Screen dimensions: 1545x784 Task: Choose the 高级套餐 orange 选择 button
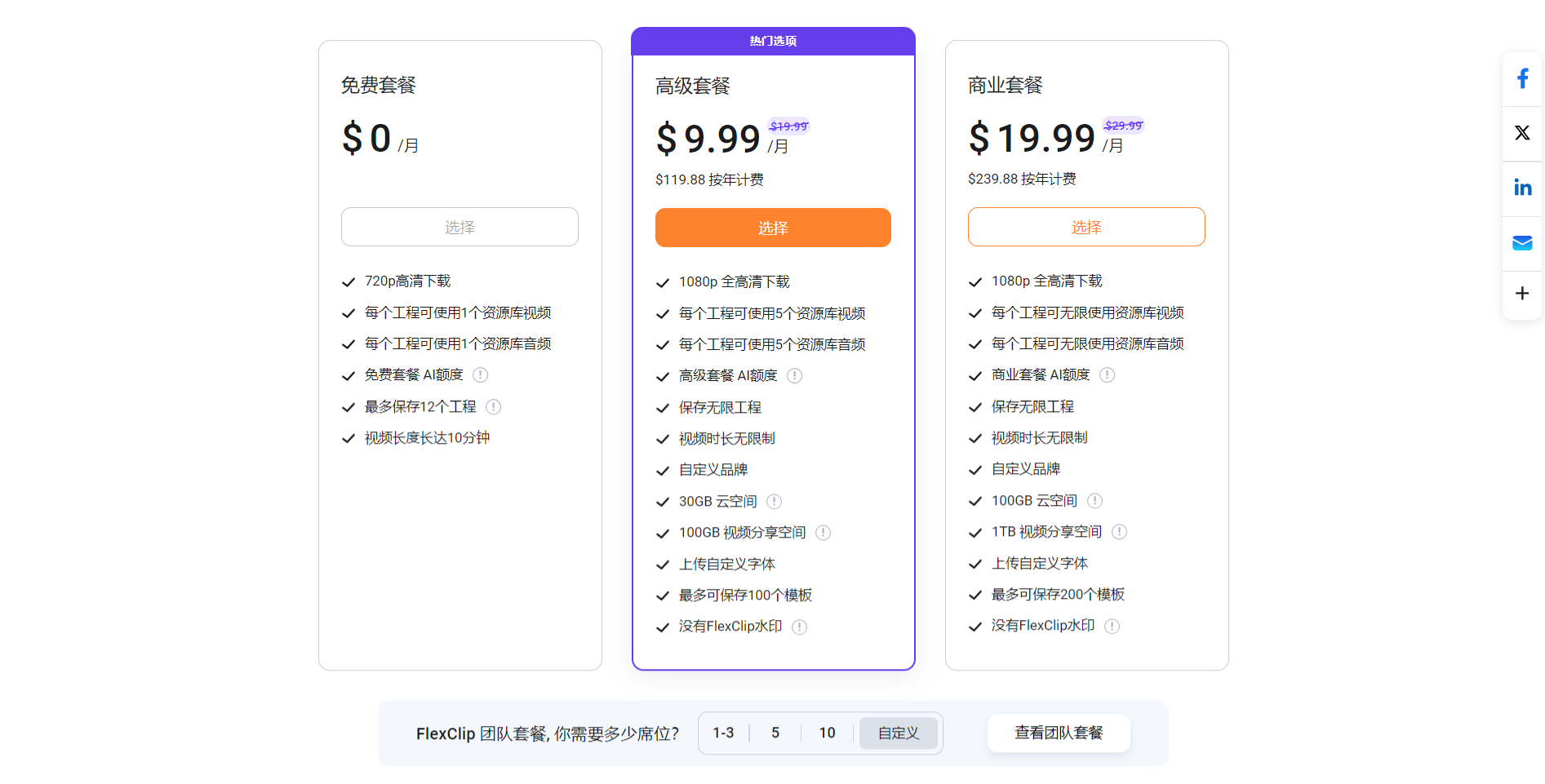coord(773,228)
